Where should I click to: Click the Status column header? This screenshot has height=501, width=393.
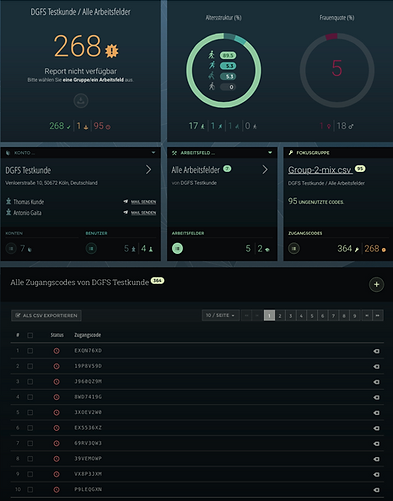57,335
